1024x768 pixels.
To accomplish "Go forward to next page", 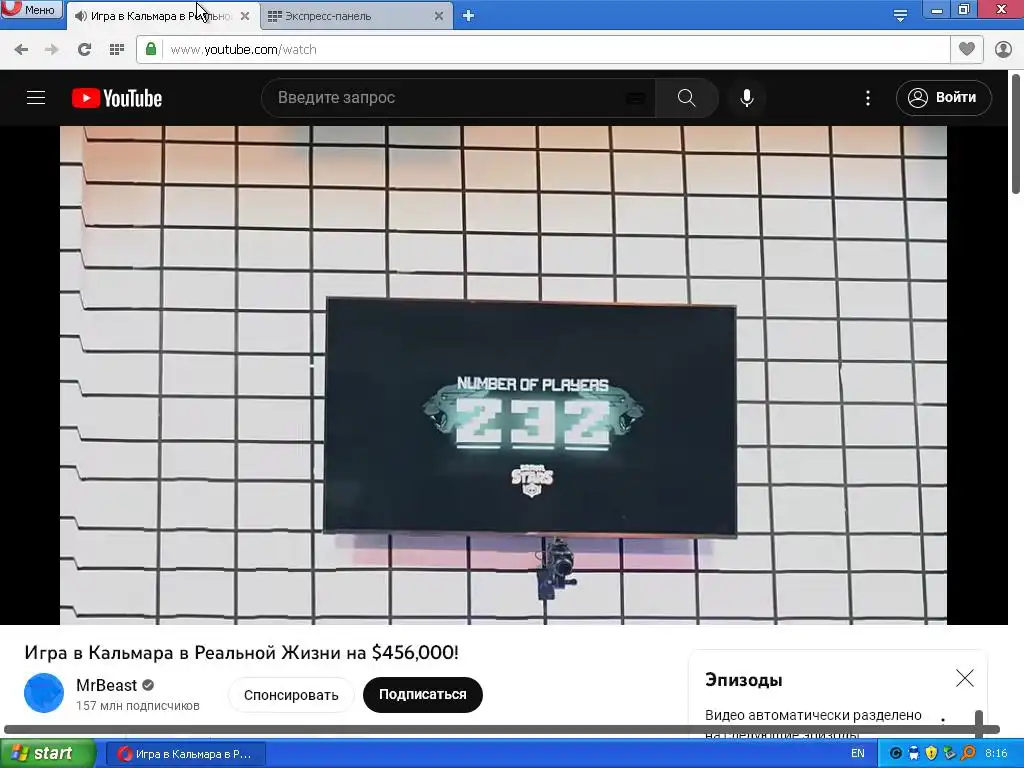I will [x=52, y=50].
